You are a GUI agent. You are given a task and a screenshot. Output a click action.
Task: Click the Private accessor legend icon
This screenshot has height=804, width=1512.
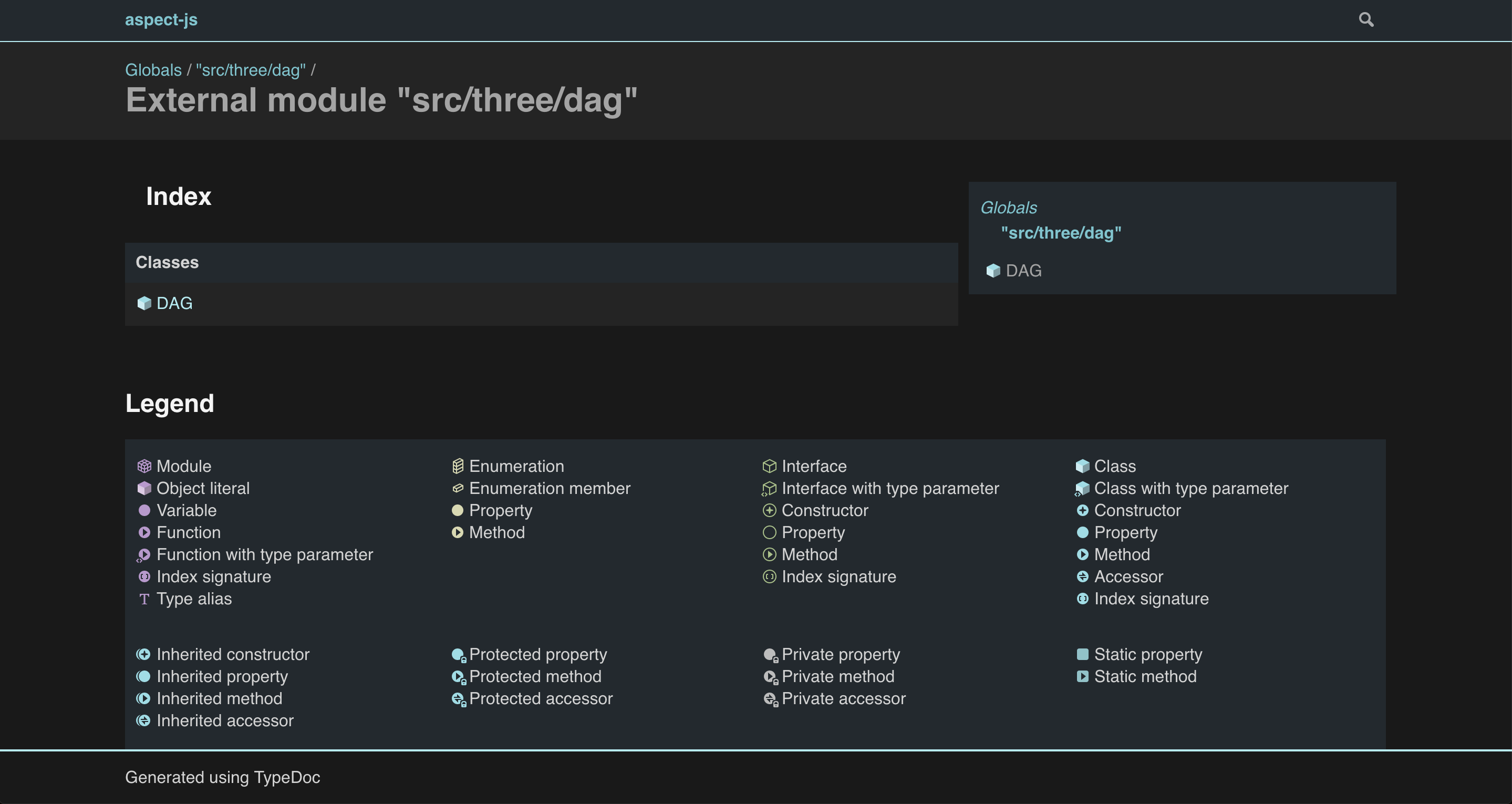[770, 699]
